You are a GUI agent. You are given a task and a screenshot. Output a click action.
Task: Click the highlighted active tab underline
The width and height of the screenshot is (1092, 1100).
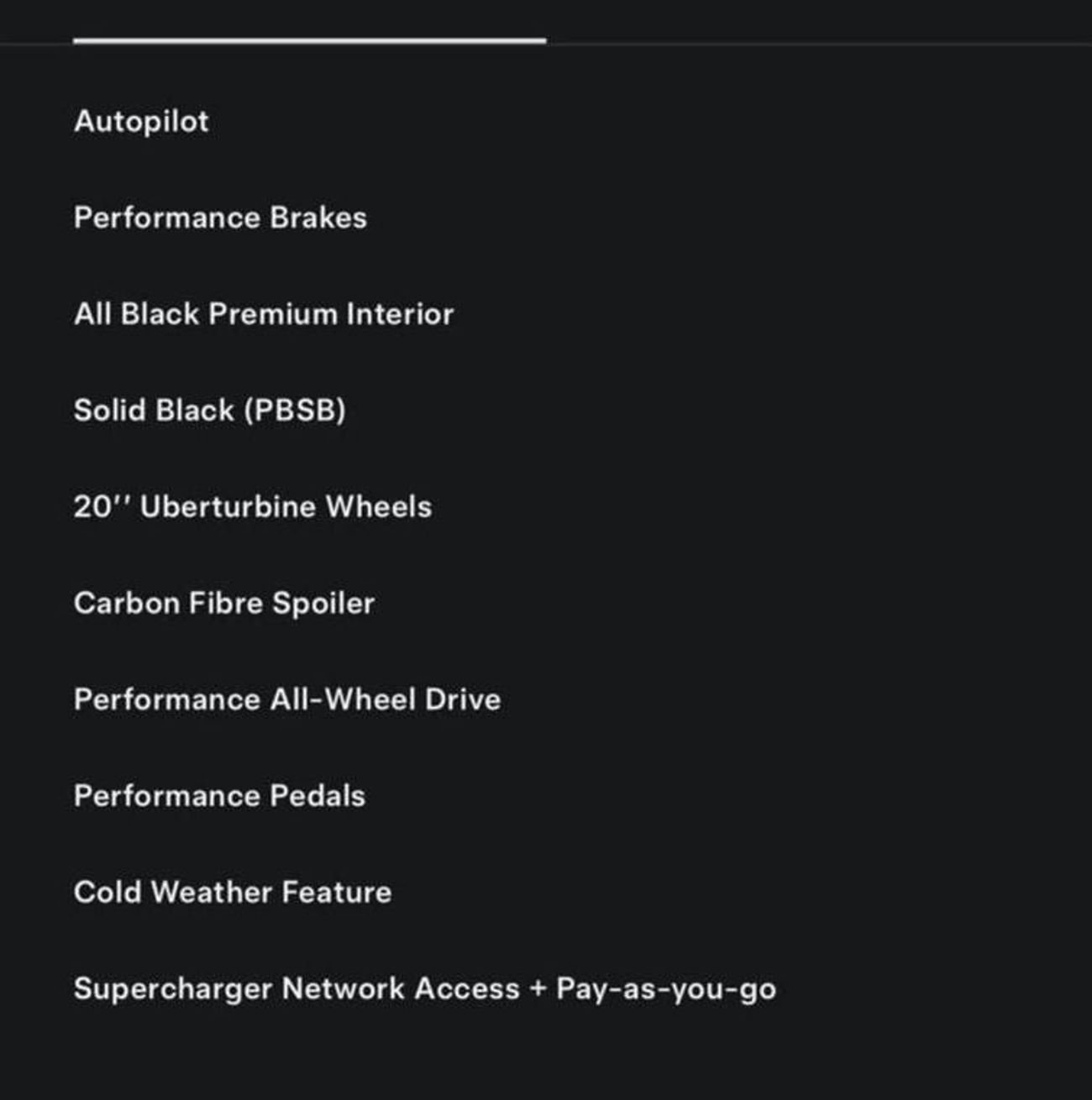pyautogui.click(x=309, y=39)
